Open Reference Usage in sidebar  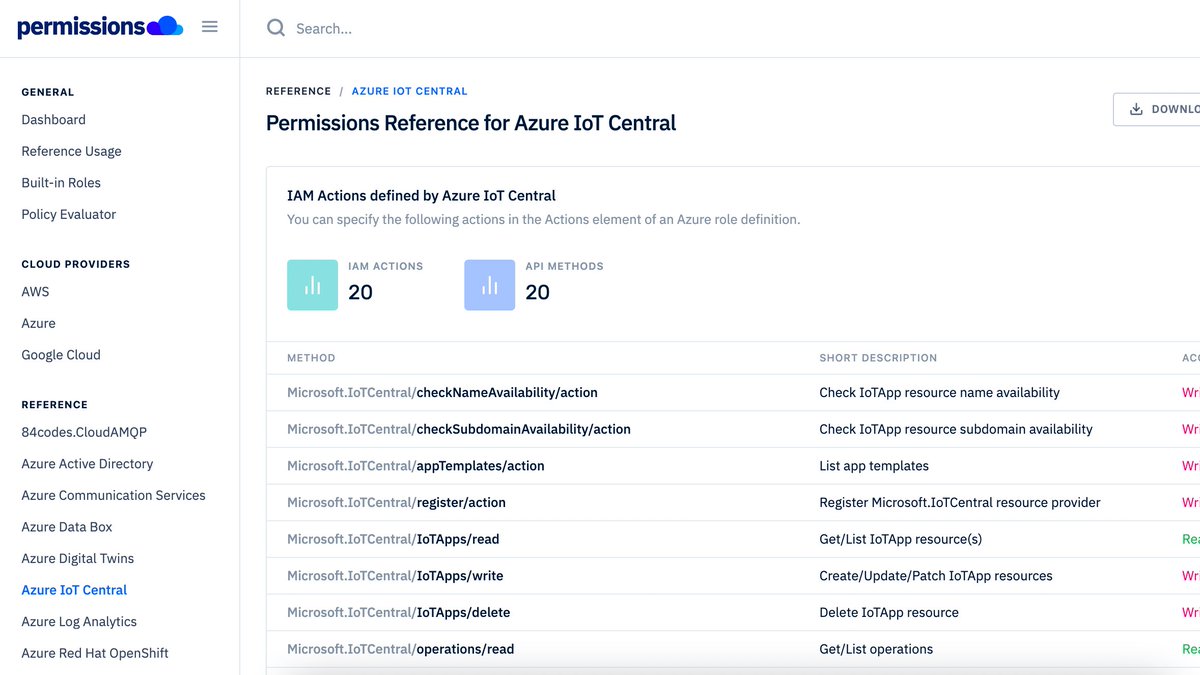[x=72, y=151]
